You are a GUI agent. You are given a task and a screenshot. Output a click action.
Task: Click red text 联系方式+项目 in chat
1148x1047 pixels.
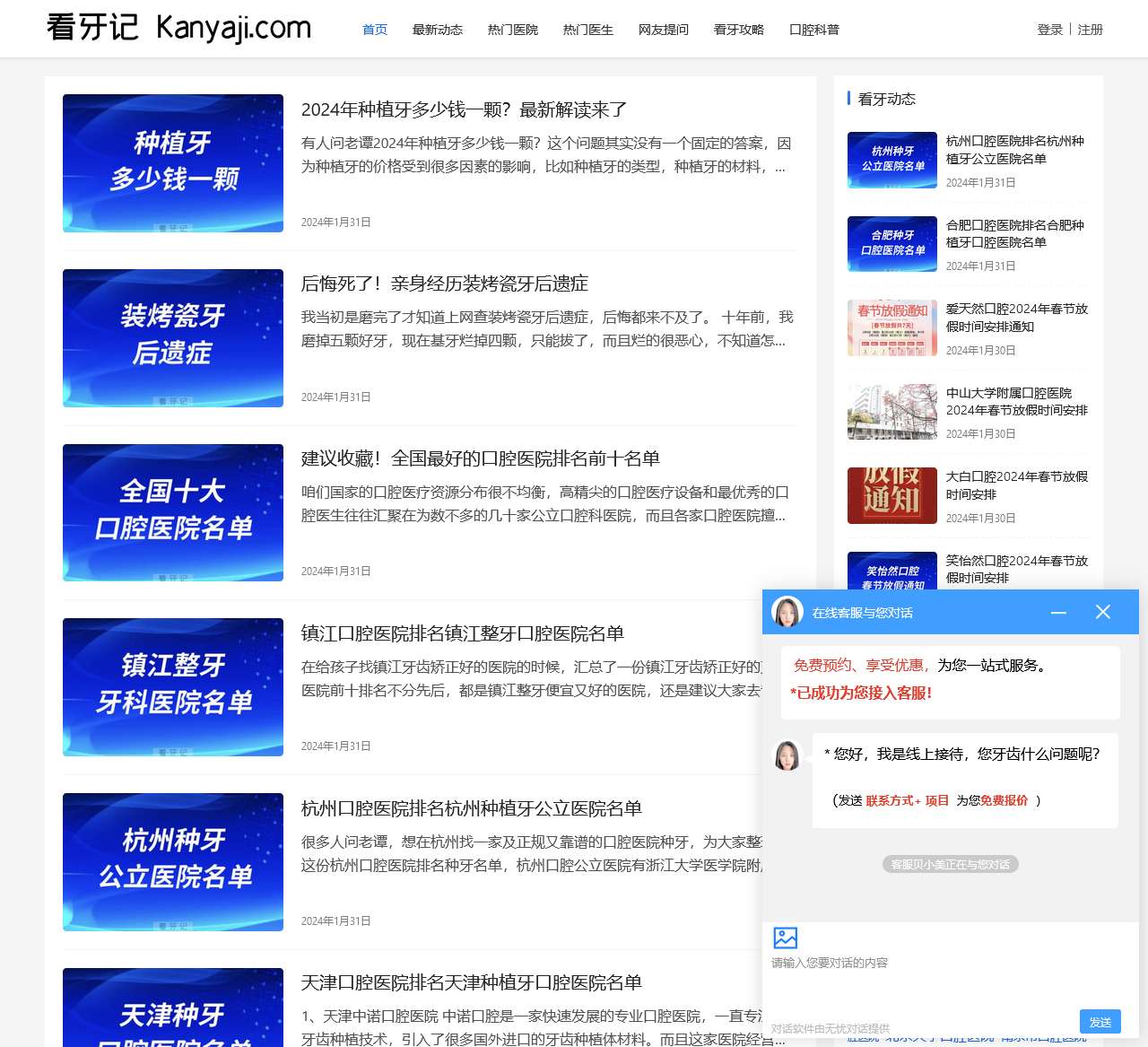tap(907, 800)
